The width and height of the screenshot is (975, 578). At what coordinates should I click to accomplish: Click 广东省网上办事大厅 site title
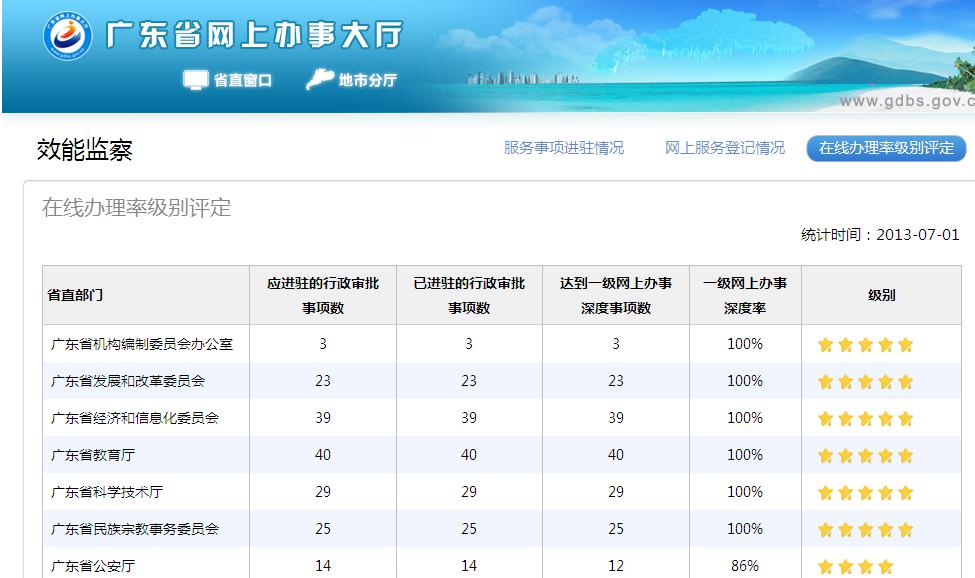coord(254,36)
